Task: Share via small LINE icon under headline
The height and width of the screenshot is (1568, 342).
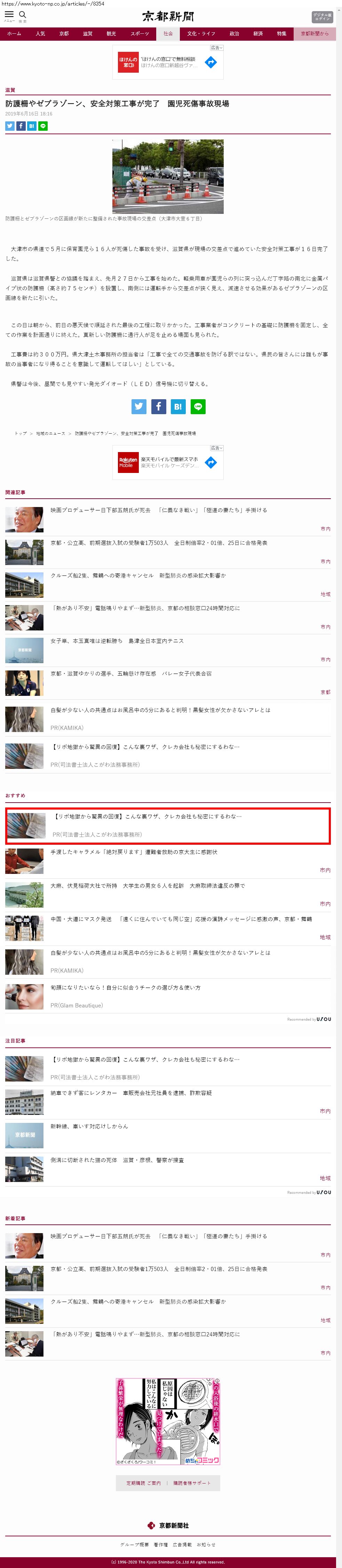Action: [x=42, y=126]
